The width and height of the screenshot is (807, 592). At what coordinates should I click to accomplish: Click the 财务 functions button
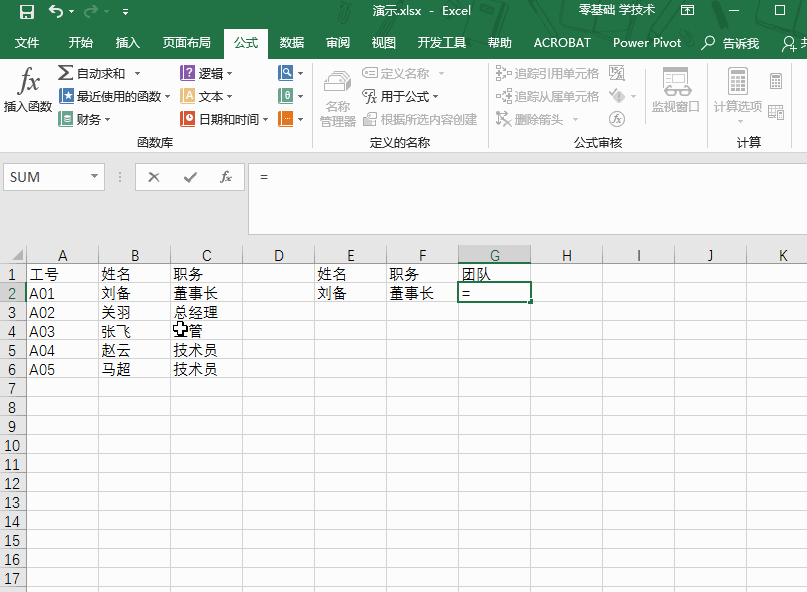(x=84, y=119)
